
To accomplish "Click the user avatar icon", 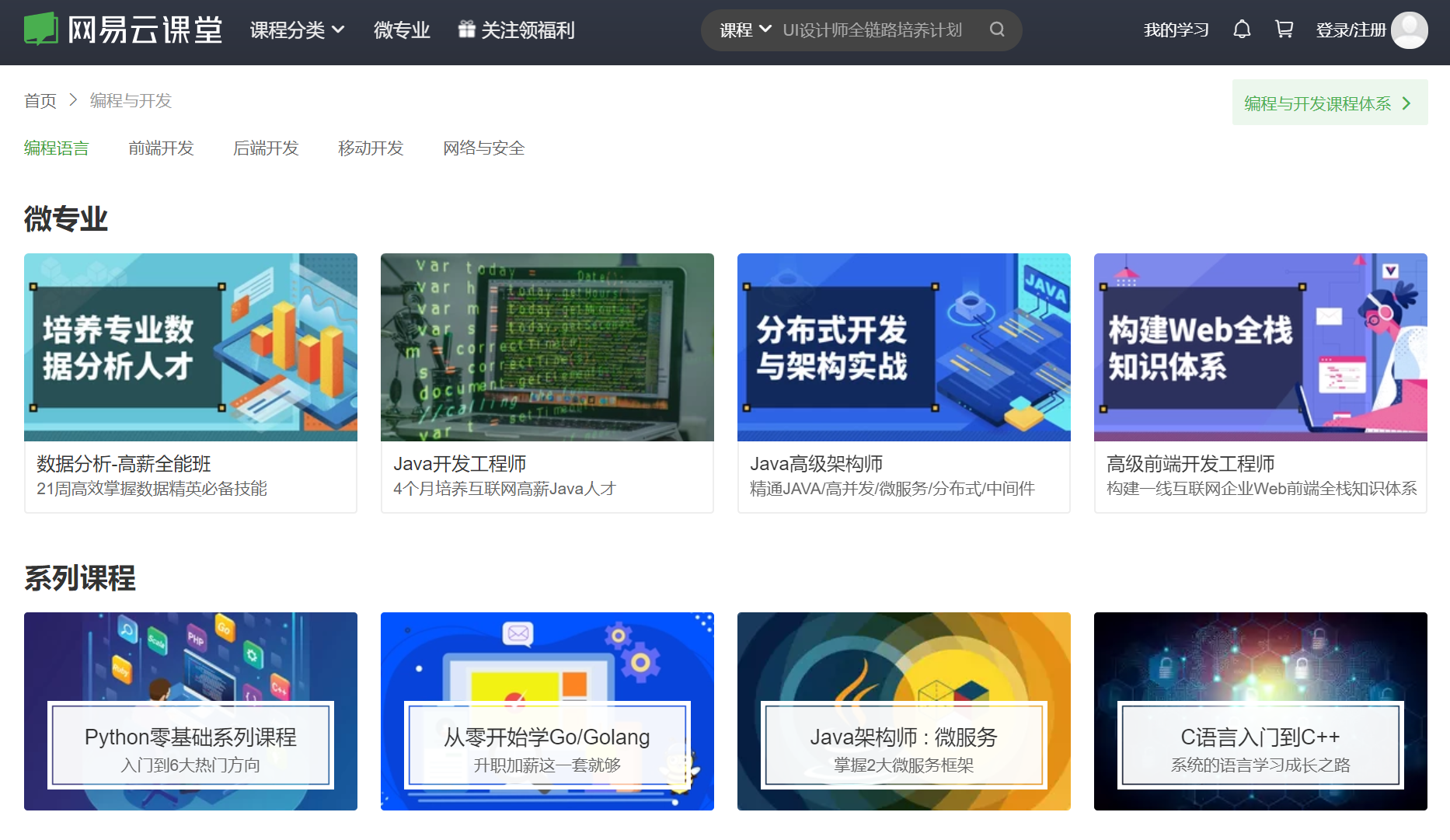I will click(1410, 30).
